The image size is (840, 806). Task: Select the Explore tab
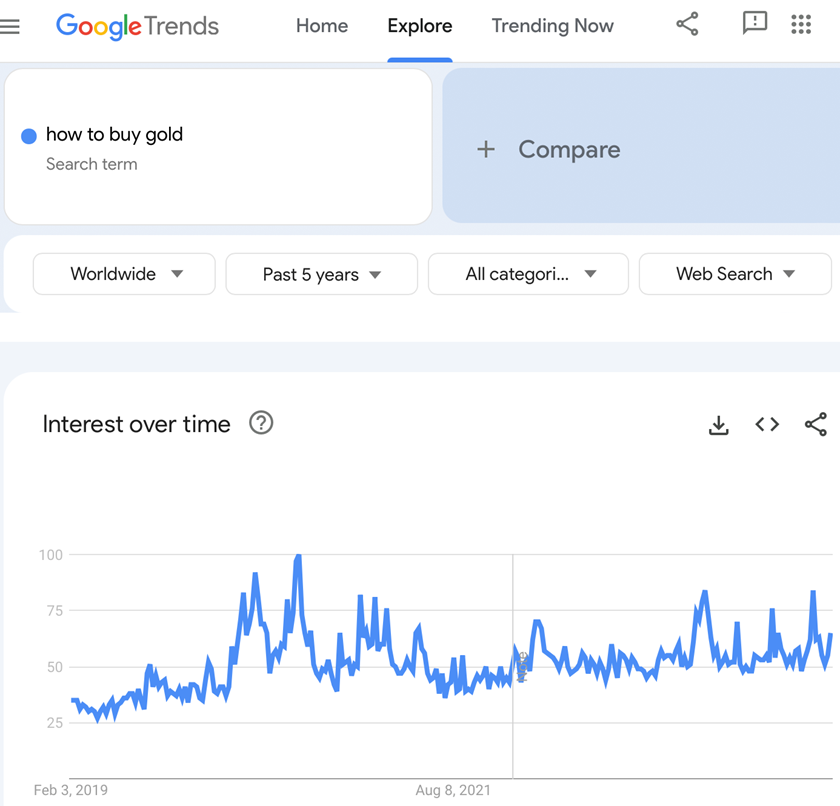(x=420, y=26)
